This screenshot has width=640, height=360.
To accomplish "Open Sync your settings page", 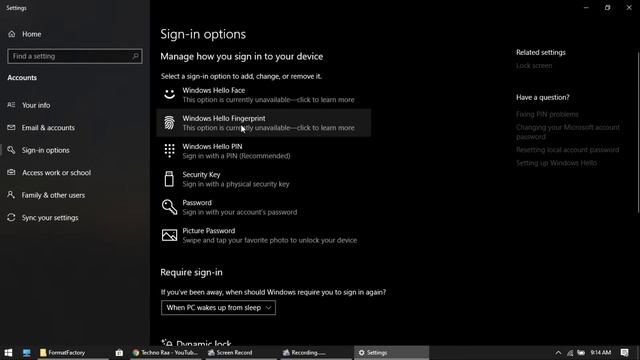I will point(50,218).
